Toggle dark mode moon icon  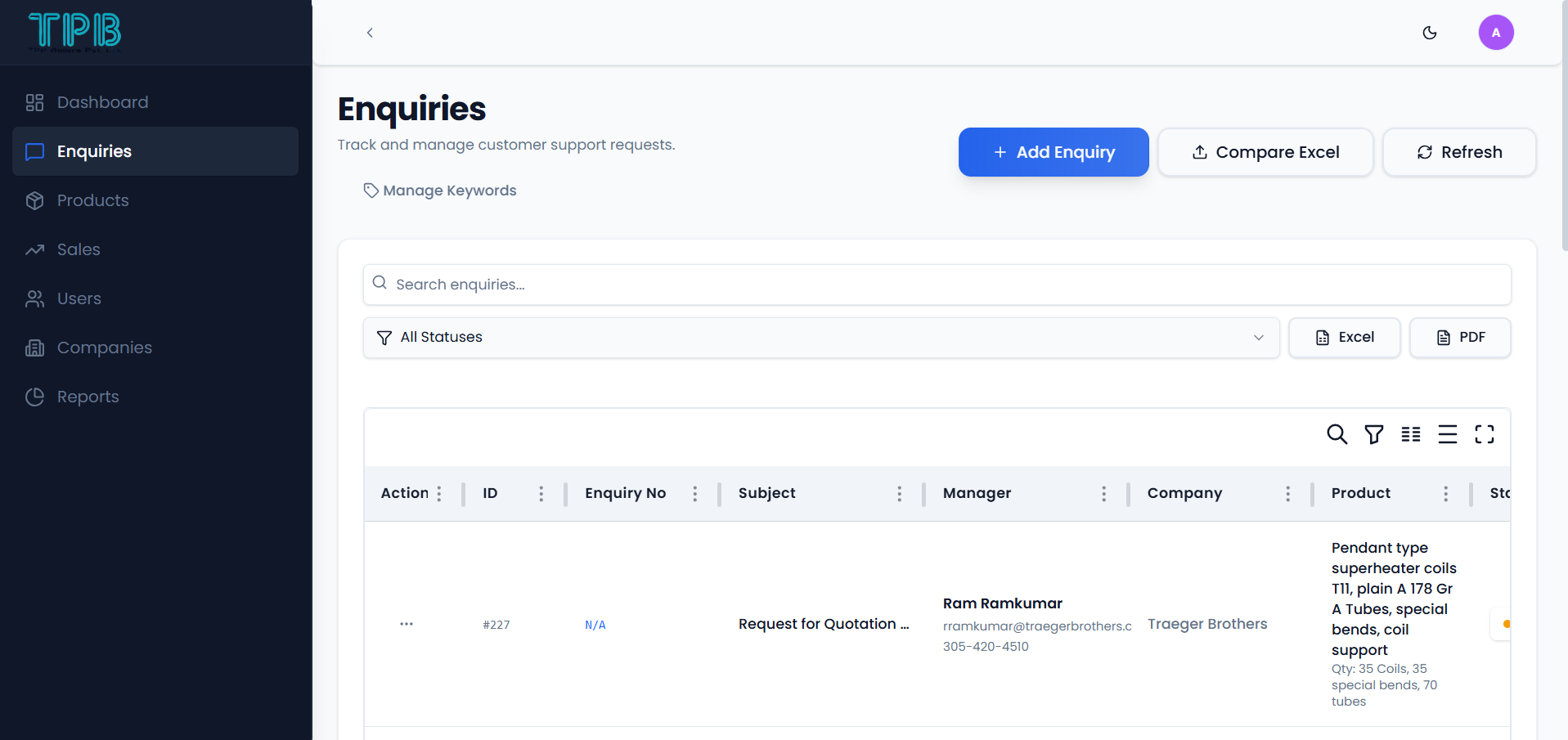pos(1429,33)
